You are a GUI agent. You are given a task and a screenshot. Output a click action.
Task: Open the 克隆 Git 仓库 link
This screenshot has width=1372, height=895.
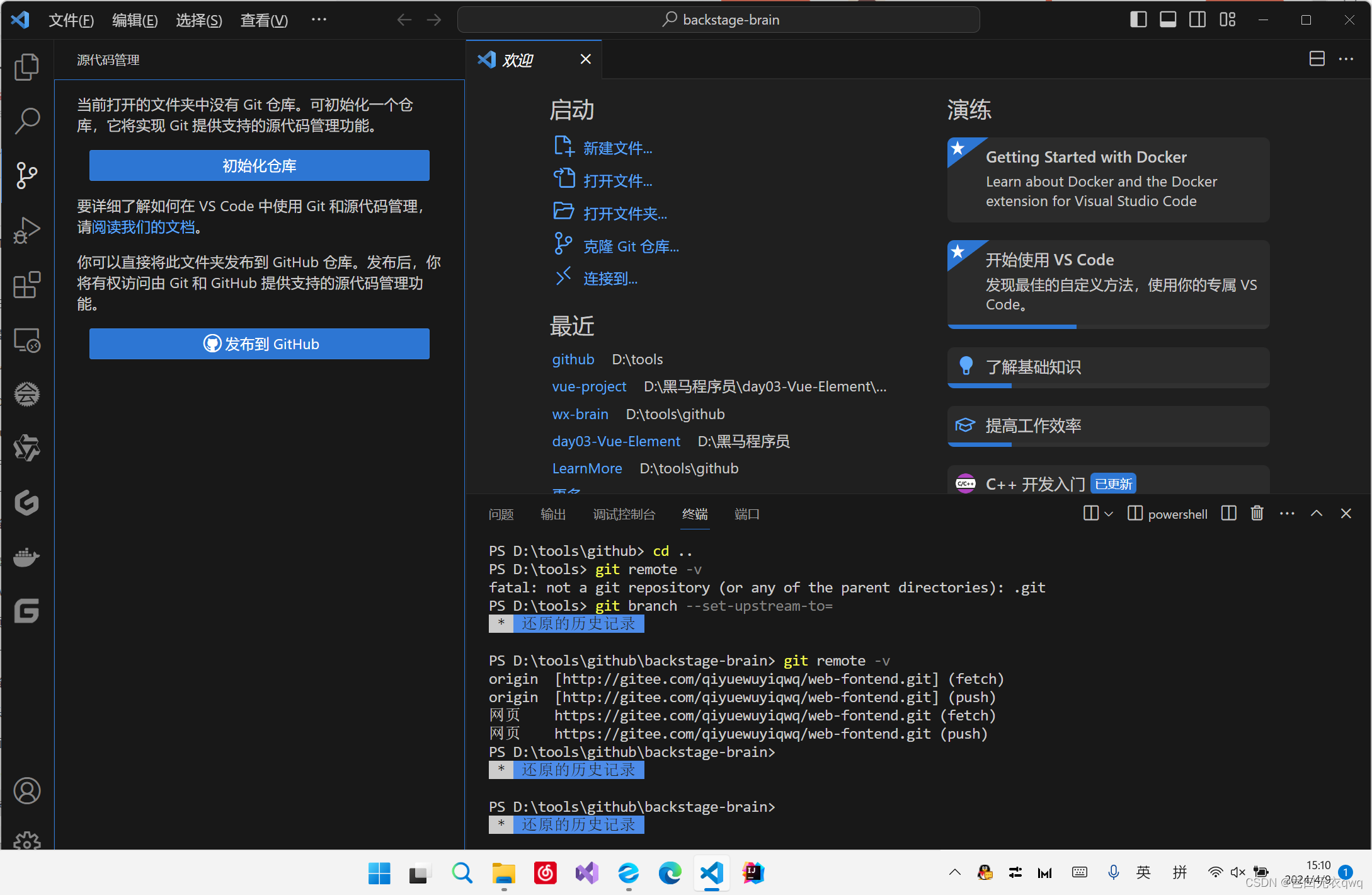(x=631, y=246)
